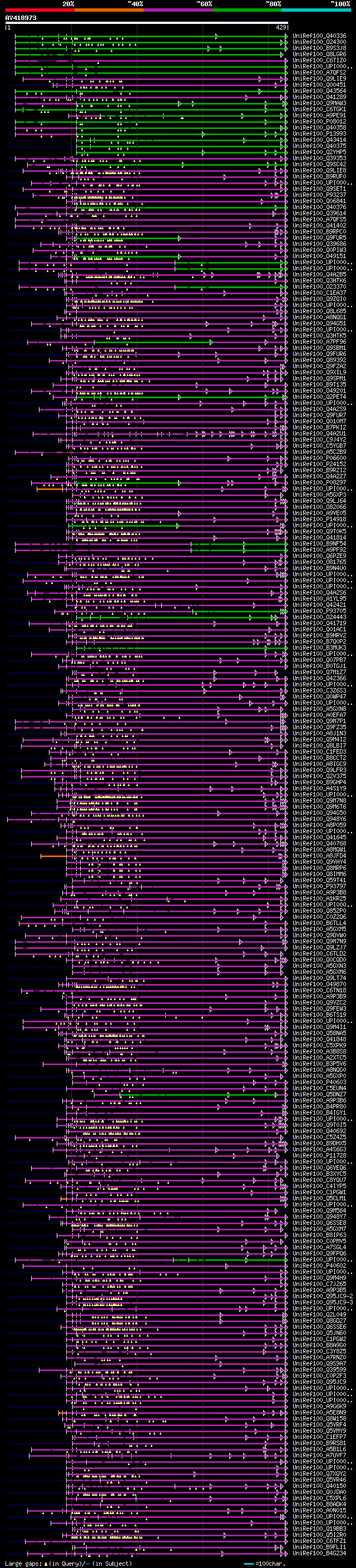Click label UniRef100_Q7XQY2

(319, 1473)
